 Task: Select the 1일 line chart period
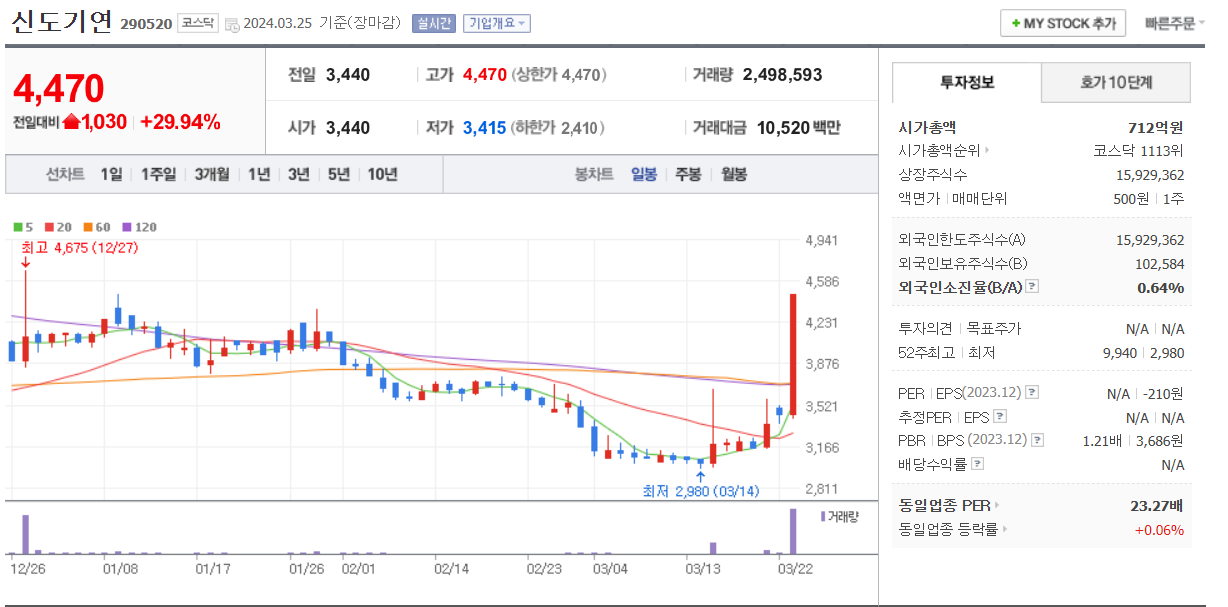111,174
